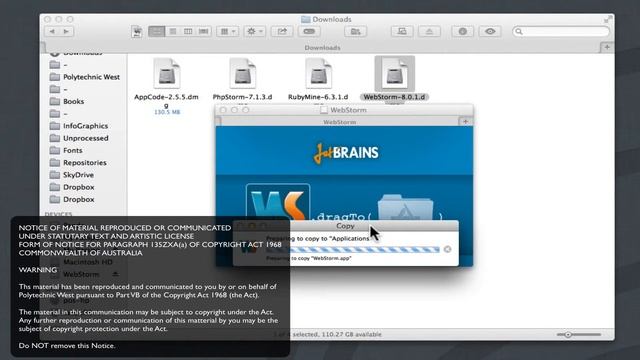Open the Action gear menu

[x=254, y=31]
